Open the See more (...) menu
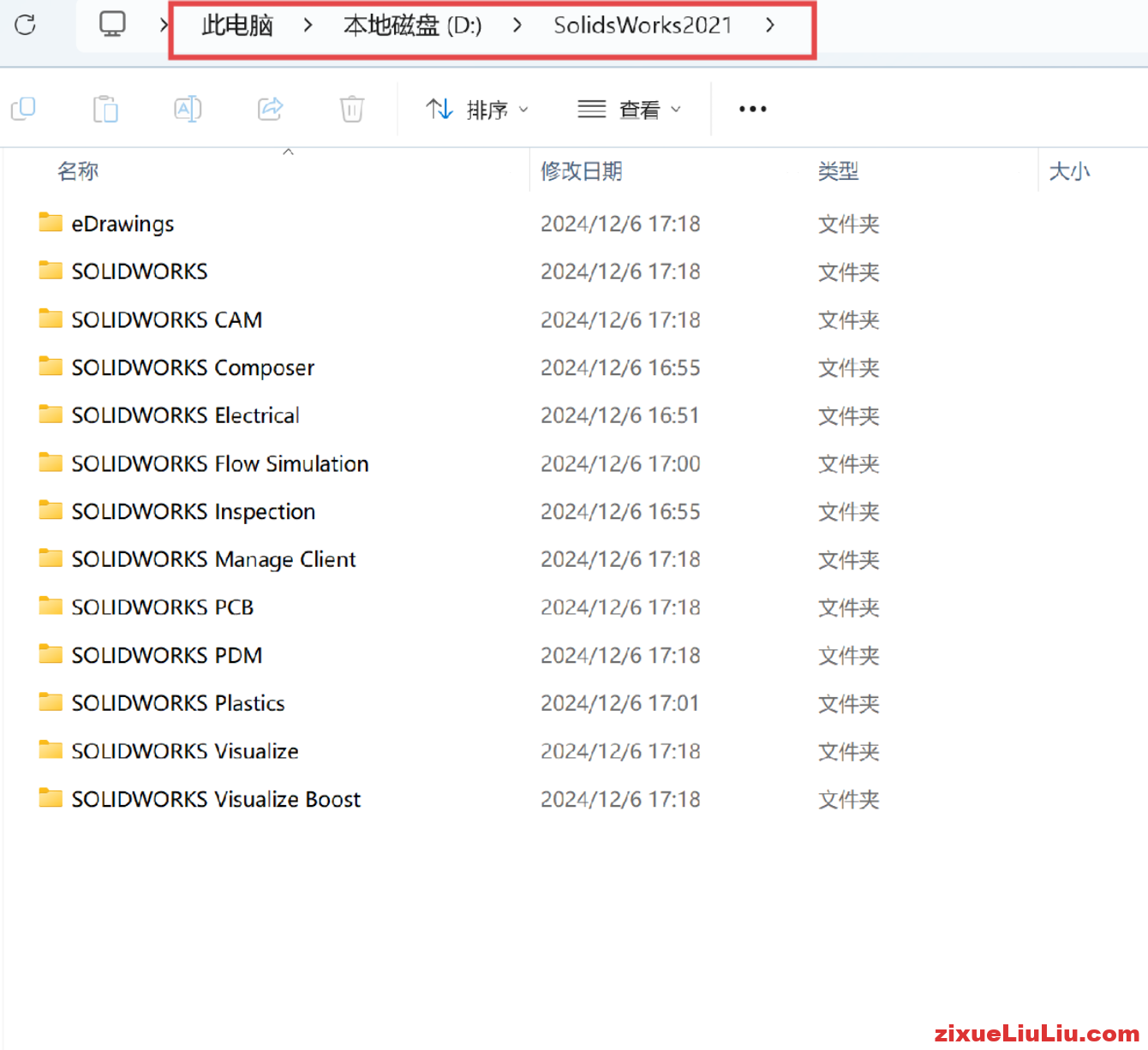This screenshot has width=1148, height=1050. [x=751, y=109]
